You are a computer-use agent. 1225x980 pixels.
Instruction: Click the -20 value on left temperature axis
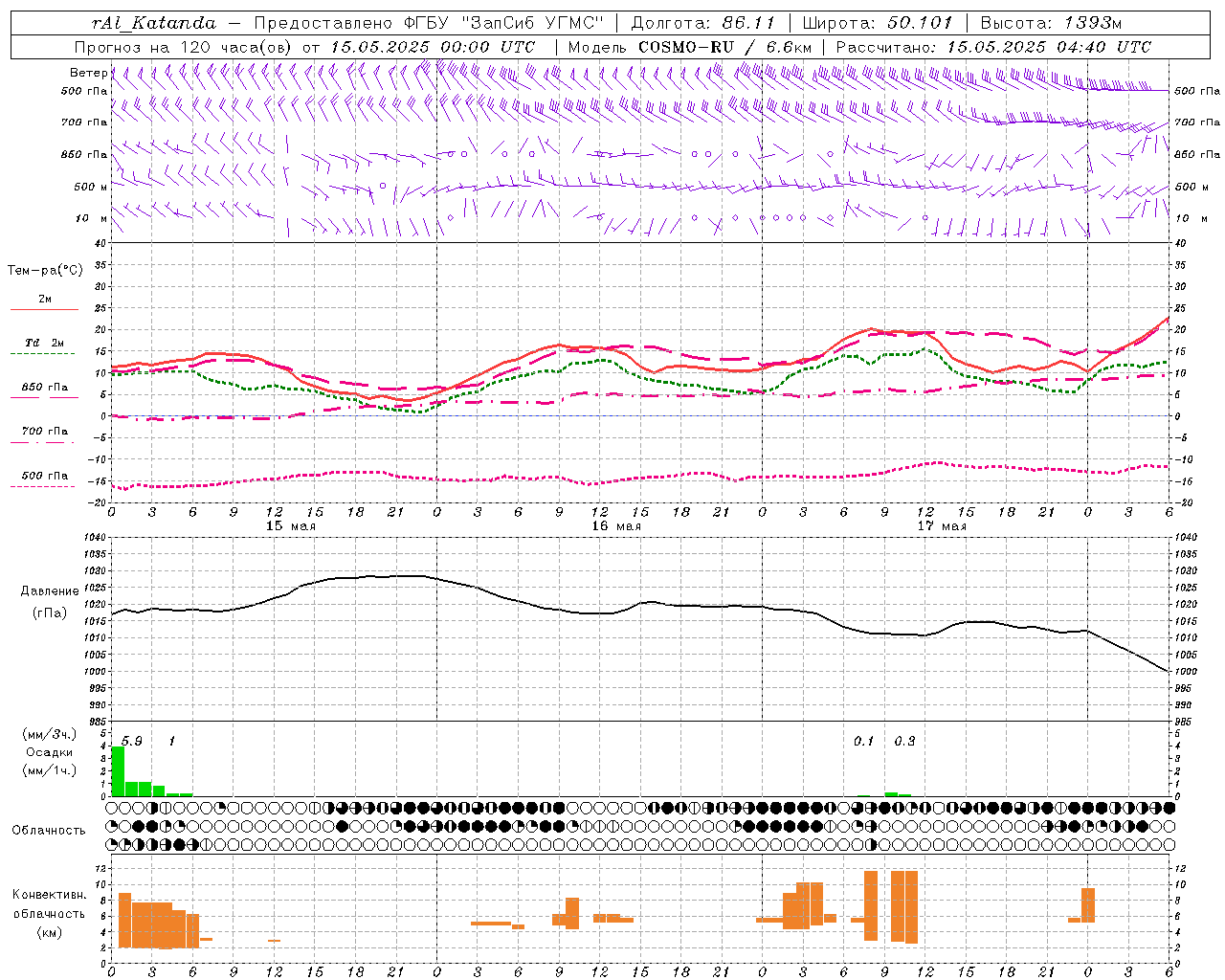[99, 502]
